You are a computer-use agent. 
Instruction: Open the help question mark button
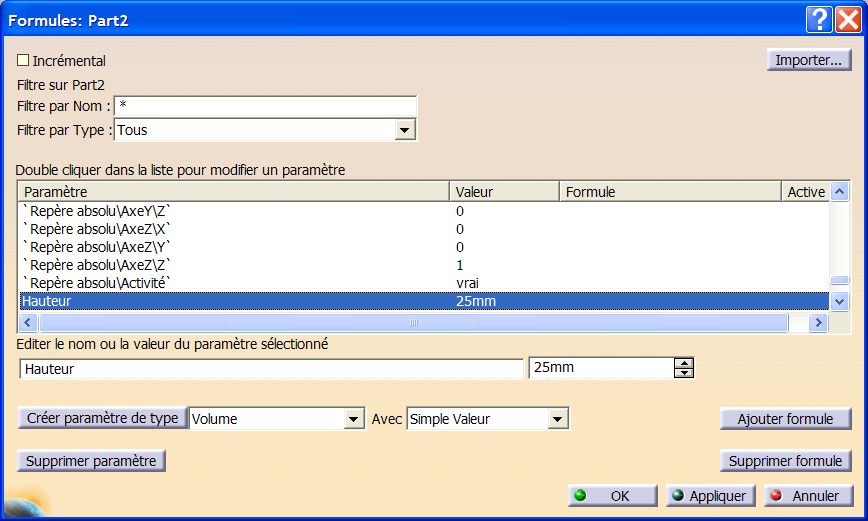(x=819, y=19)
